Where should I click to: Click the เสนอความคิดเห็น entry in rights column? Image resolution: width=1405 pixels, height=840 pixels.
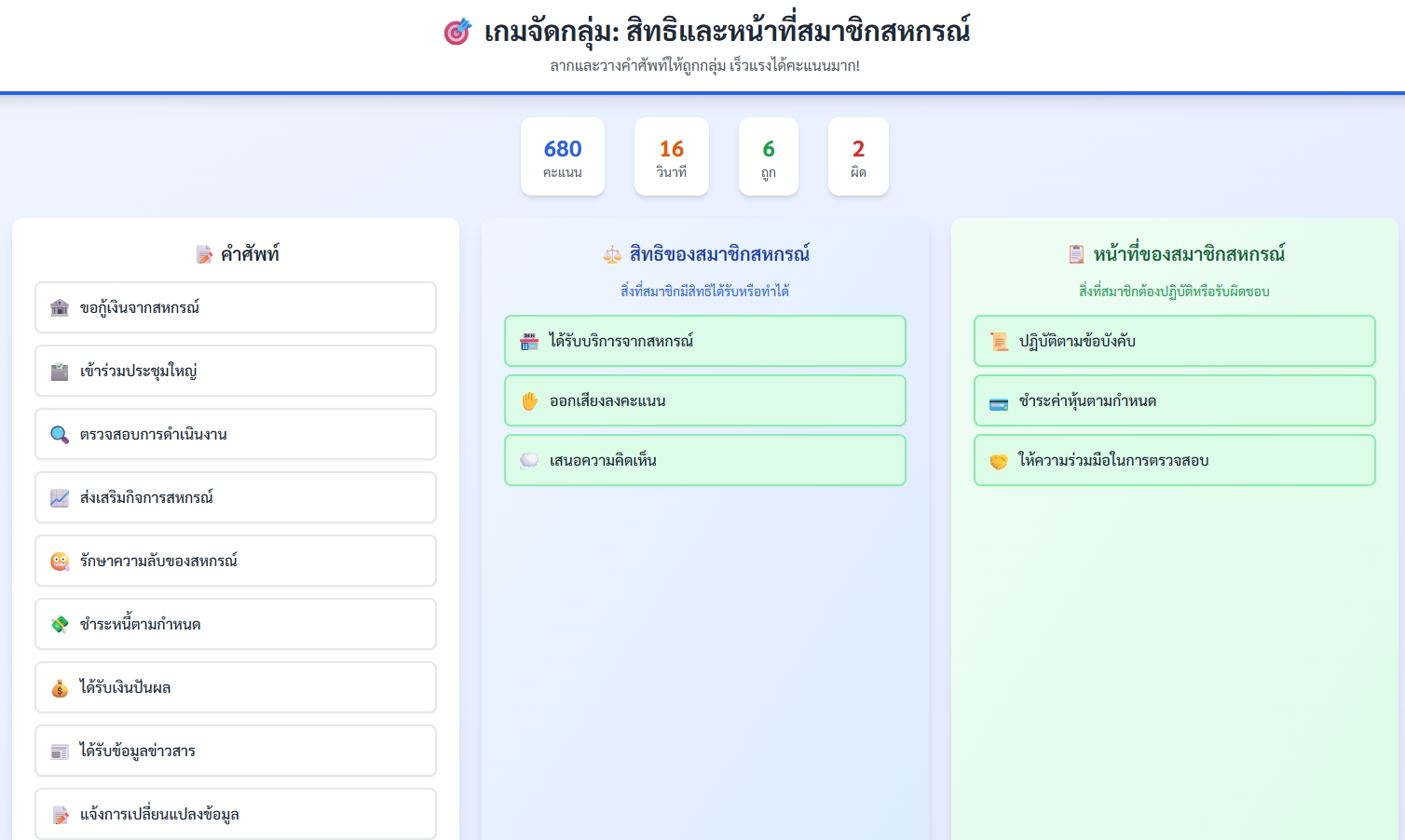pos(704,460)
